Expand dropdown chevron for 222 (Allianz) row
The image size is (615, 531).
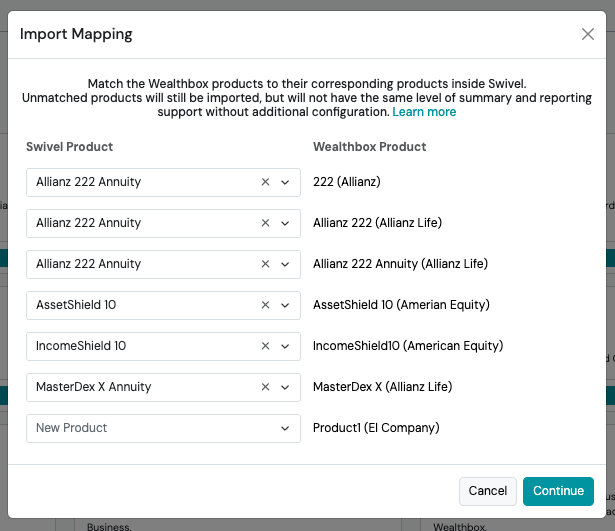(x=285, y=182)
